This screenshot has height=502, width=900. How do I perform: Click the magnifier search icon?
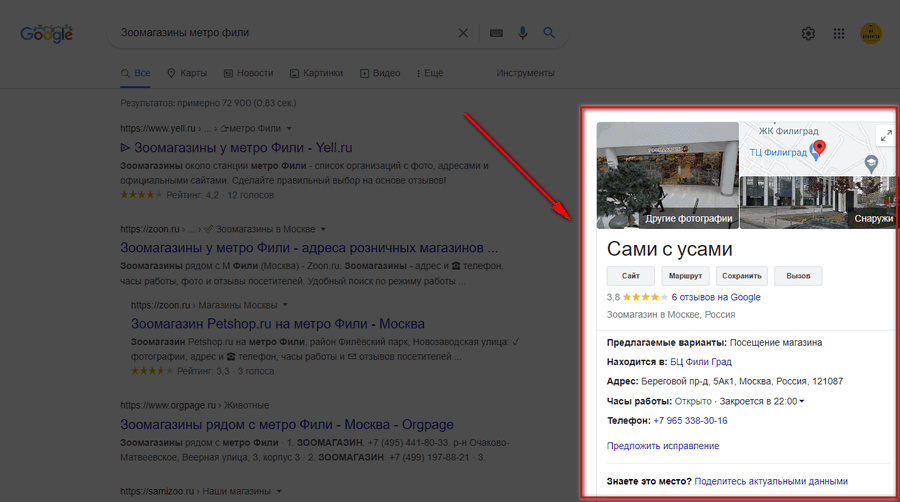(x=549, y=33)
